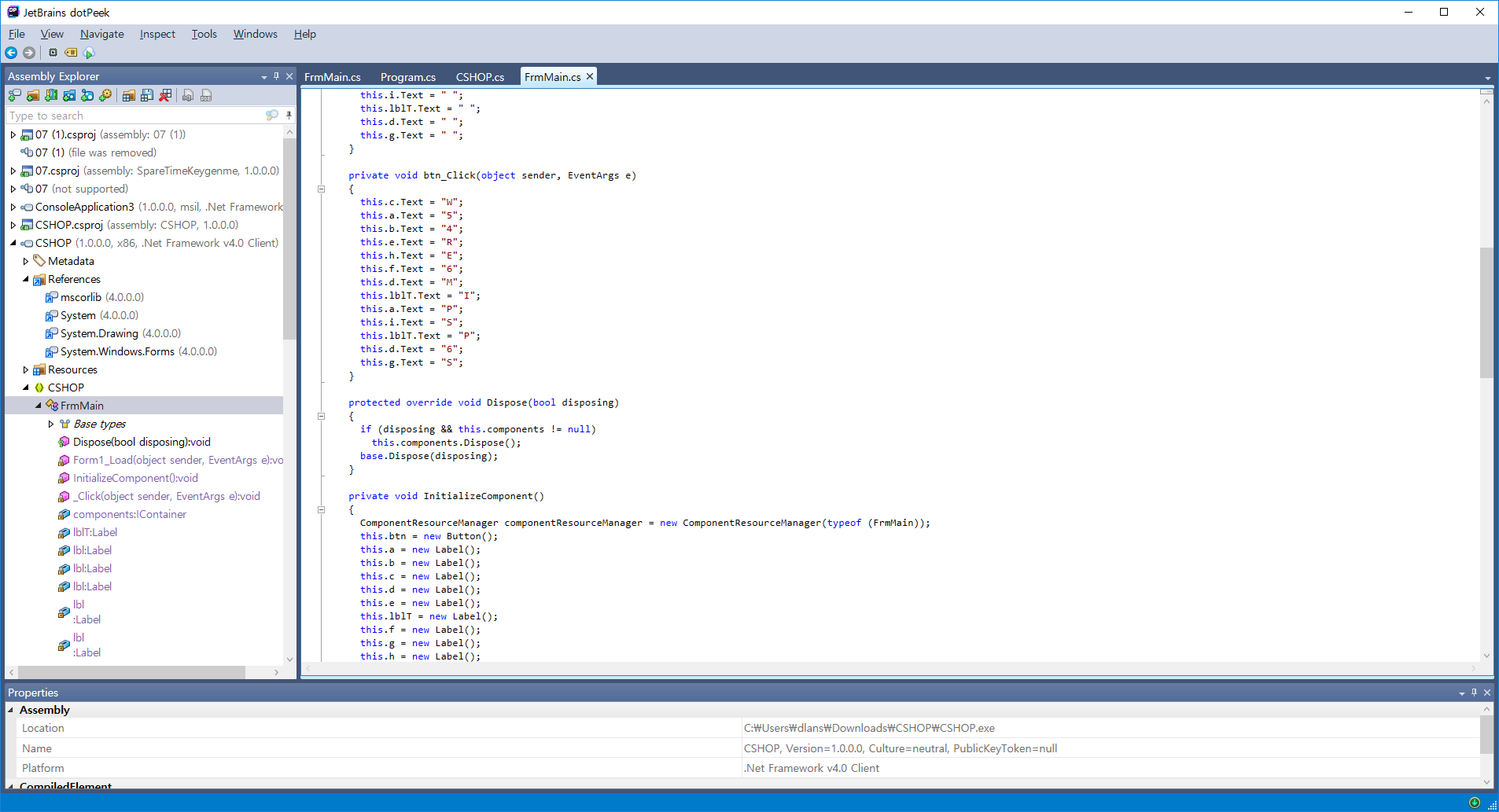Start the symbol server cloud icon
Image resolution: width=1499 pixels, height=812 pixels.
coord(89,53)
